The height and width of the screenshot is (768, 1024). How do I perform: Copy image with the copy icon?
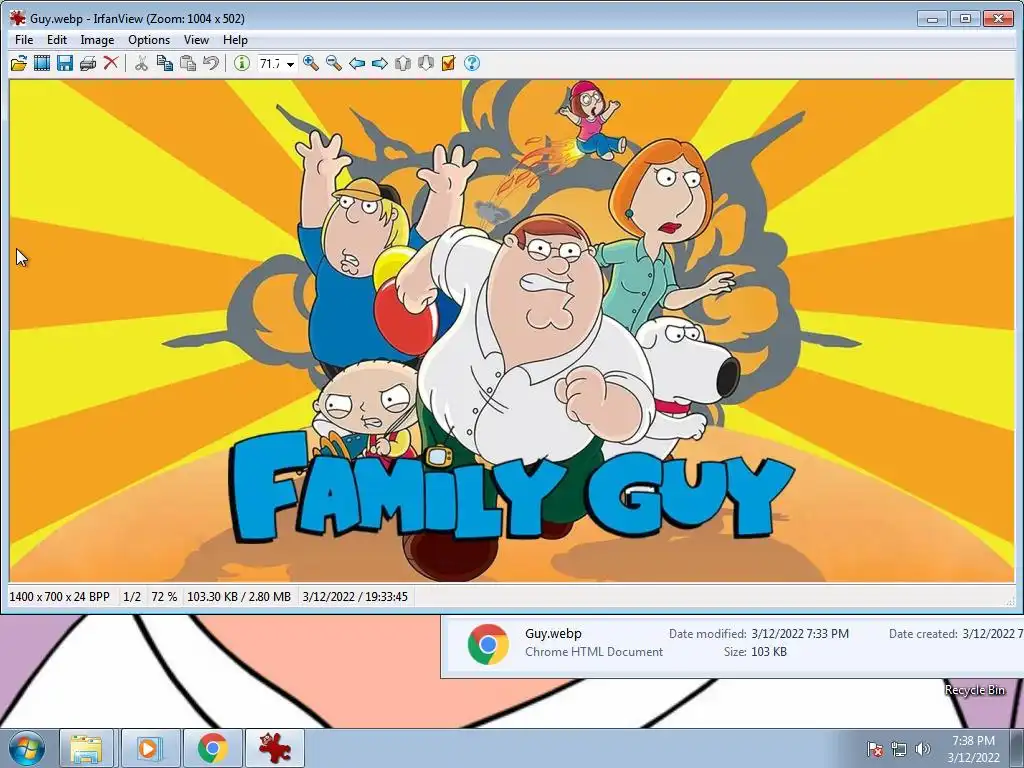coord(165,63)
